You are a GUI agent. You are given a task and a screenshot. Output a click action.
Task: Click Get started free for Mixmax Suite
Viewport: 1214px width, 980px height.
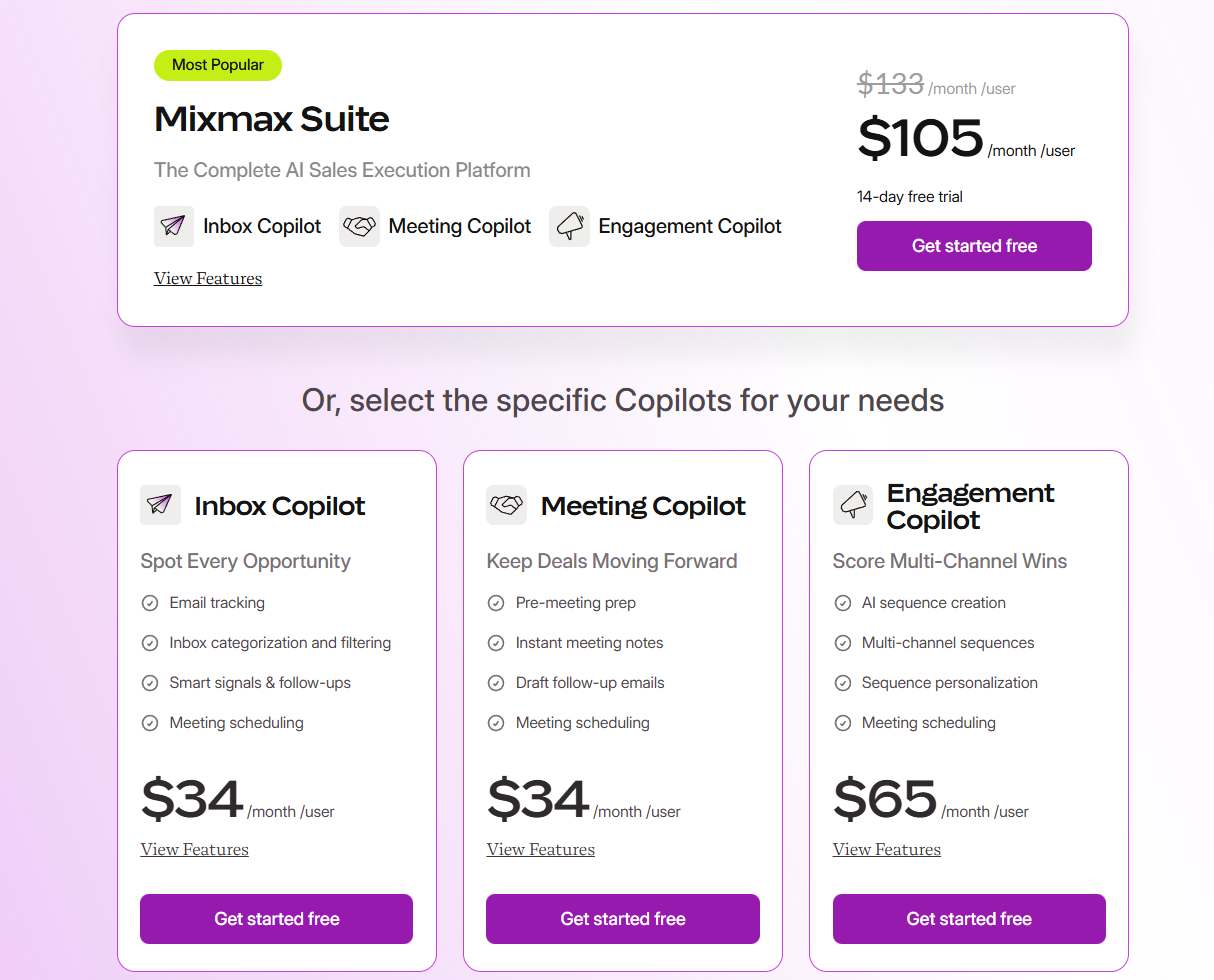pyautogui.click(x=973, y=246)
